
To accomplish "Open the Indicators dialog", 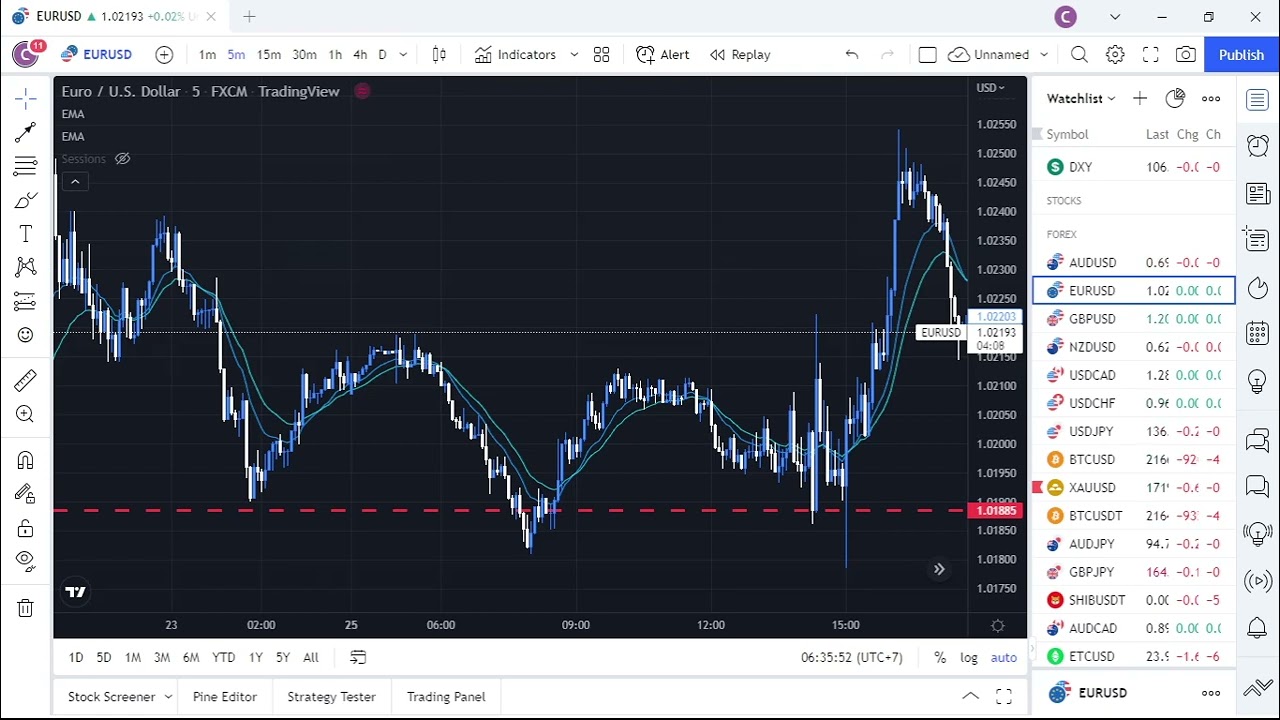I will pos(516,55).
